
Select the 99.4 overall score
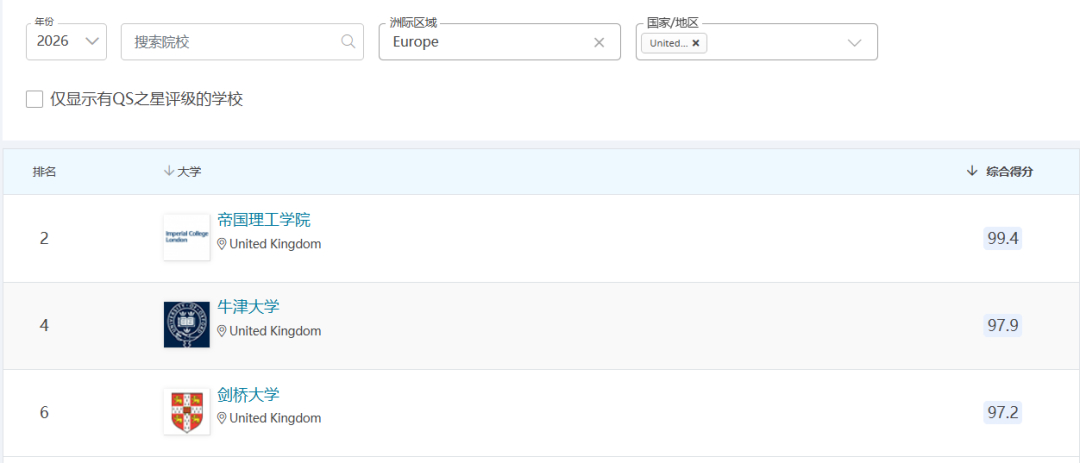[x=1003, y=238]
